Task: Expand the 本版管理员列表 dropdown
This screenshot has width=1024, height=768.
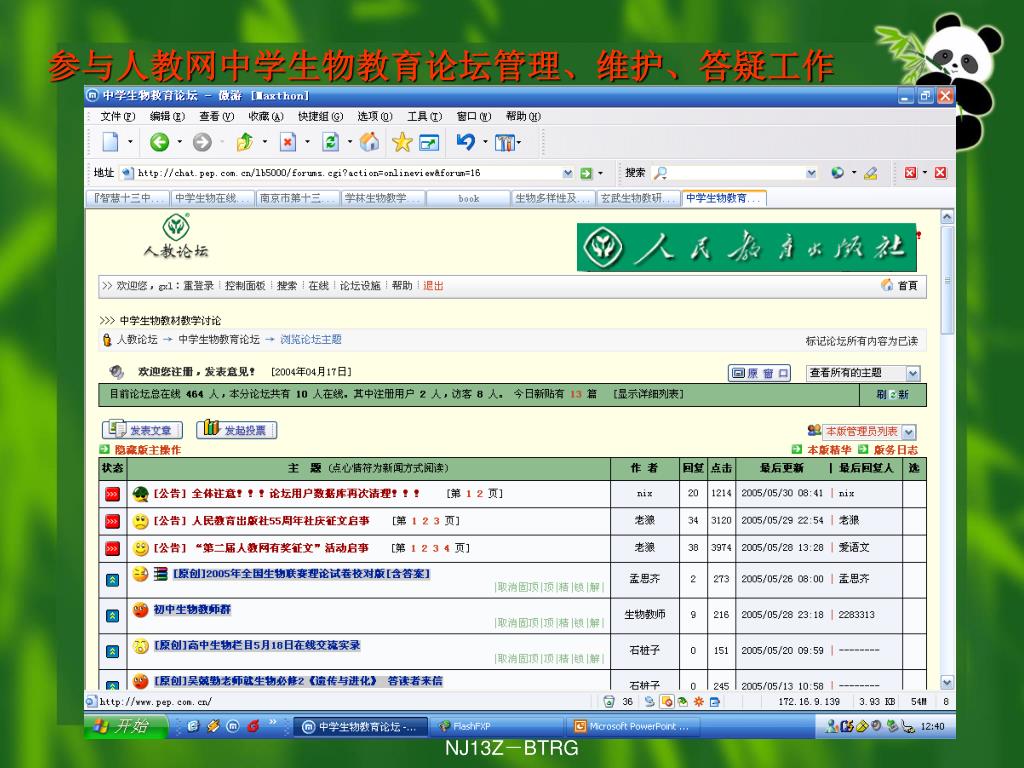Action: (909, 432)
